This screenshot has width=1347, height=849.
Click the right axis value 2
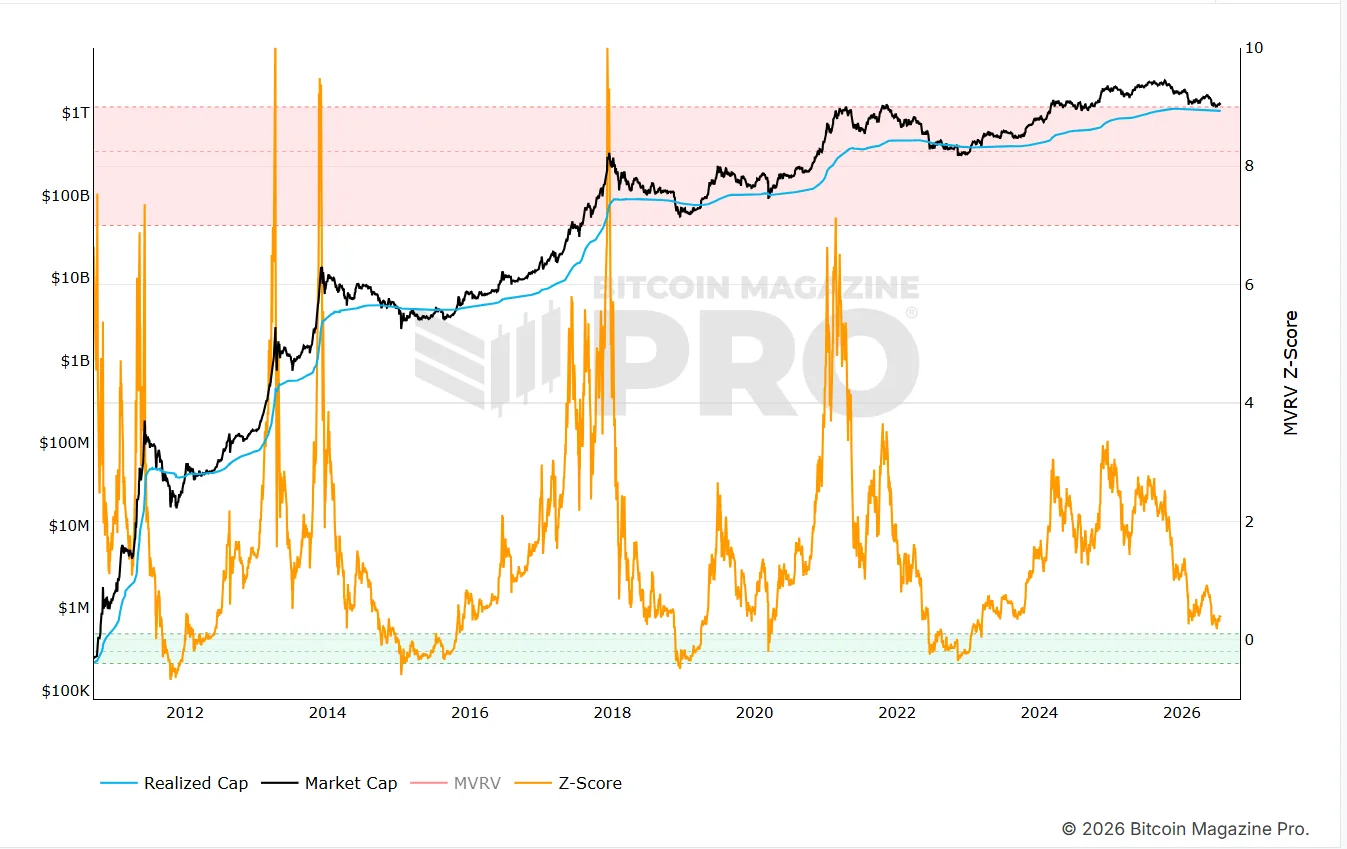1251,521
